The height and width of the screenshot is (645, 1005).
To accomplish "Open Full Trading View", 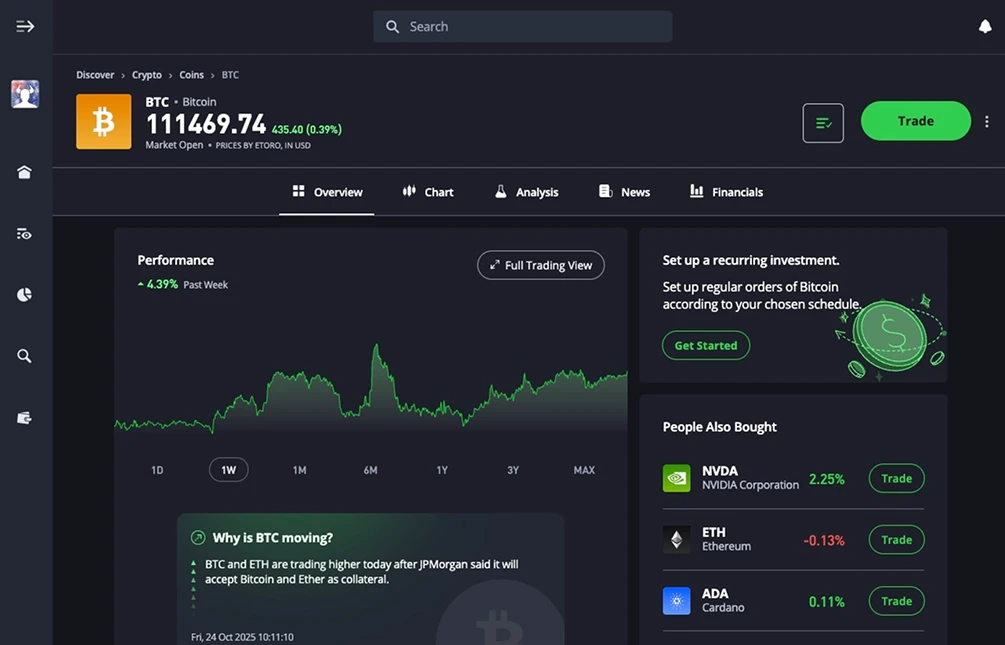I will (x=541, y=265).
